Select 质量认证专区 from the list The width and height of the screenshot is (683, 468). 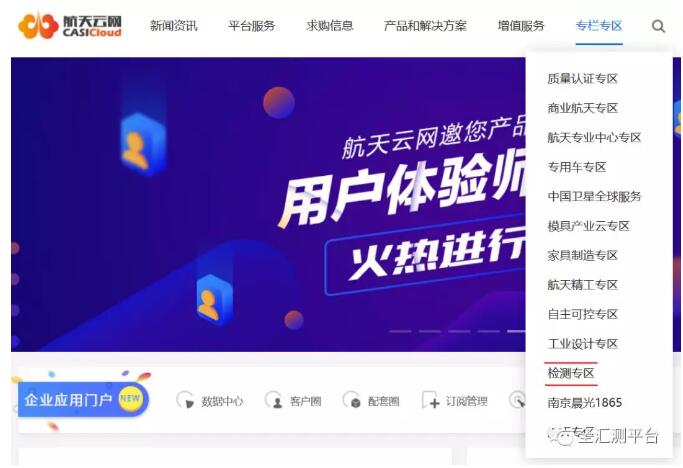(583, 79)
